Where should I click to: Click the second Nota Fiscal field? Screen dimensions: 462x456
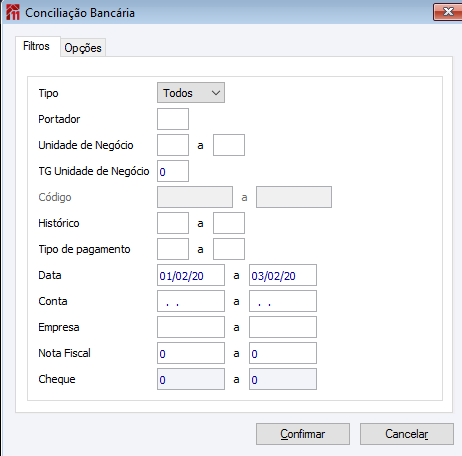coord(283,353)
